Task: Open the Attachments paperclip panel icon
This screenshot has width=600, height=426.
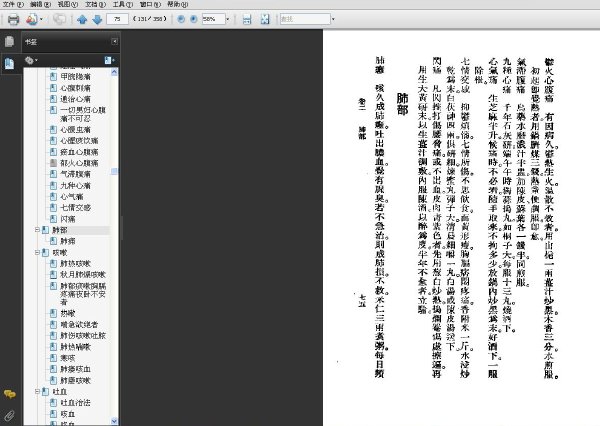Action: coord(10,415)
